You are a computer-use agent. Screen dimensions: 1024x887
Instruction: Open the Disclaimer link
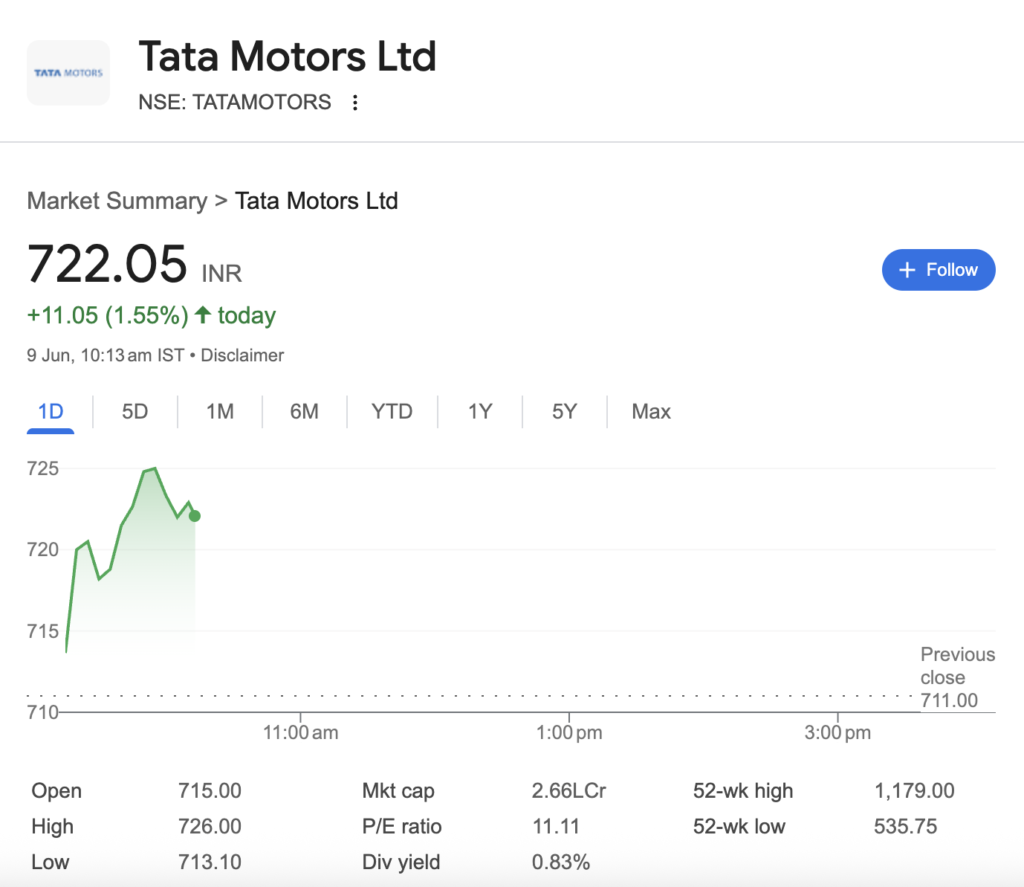[242, 355]
